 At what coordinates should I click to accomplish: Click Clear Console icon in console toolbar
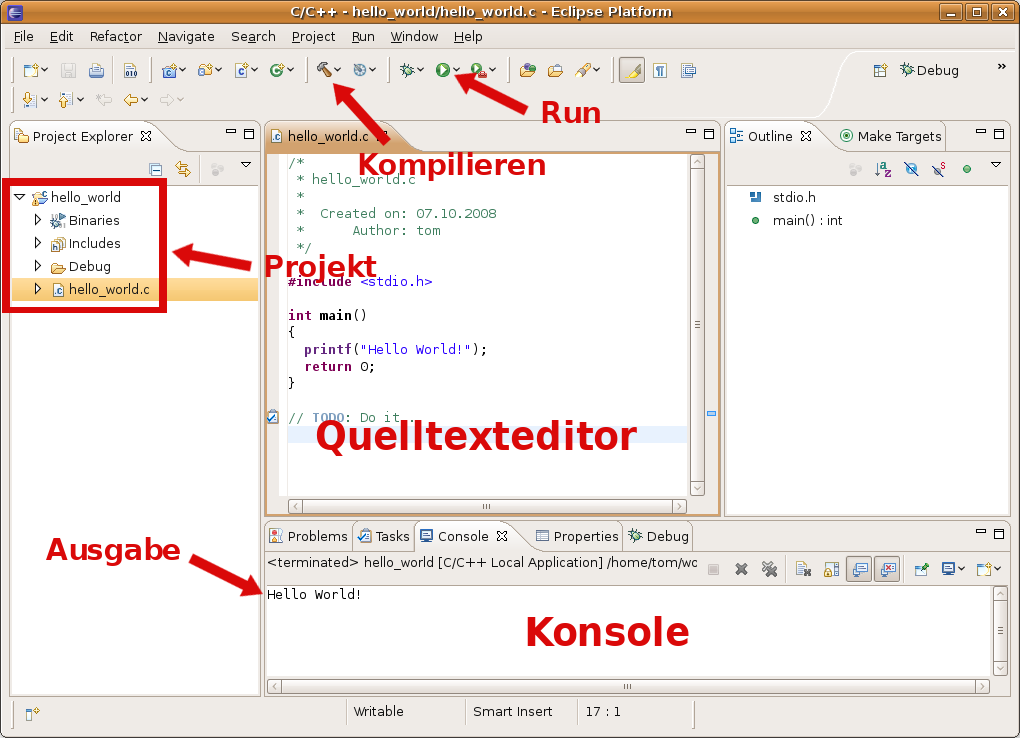tap(803, 569)
